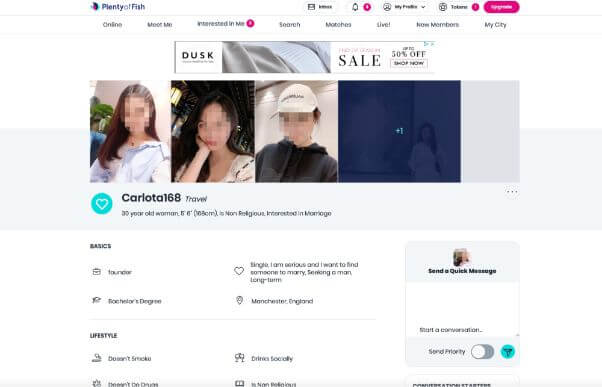Go to the Meet Me tab
Viewport: 602px width, 387px height.
[x=160, y=25]
